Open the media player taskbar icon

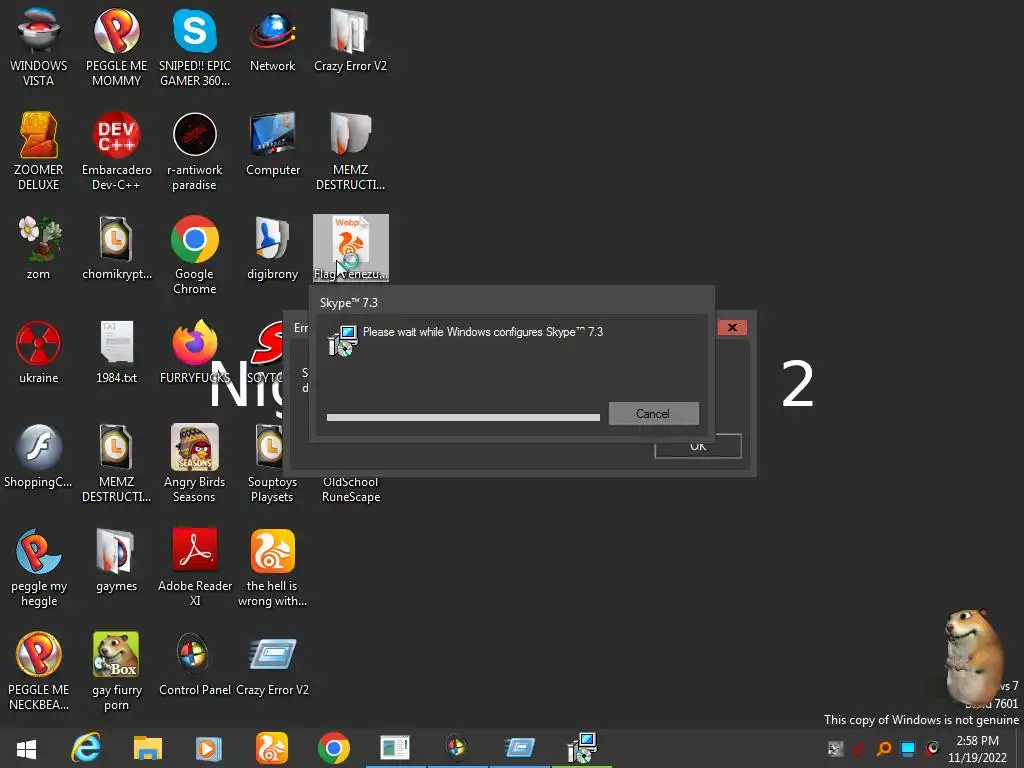coord(209,748)
